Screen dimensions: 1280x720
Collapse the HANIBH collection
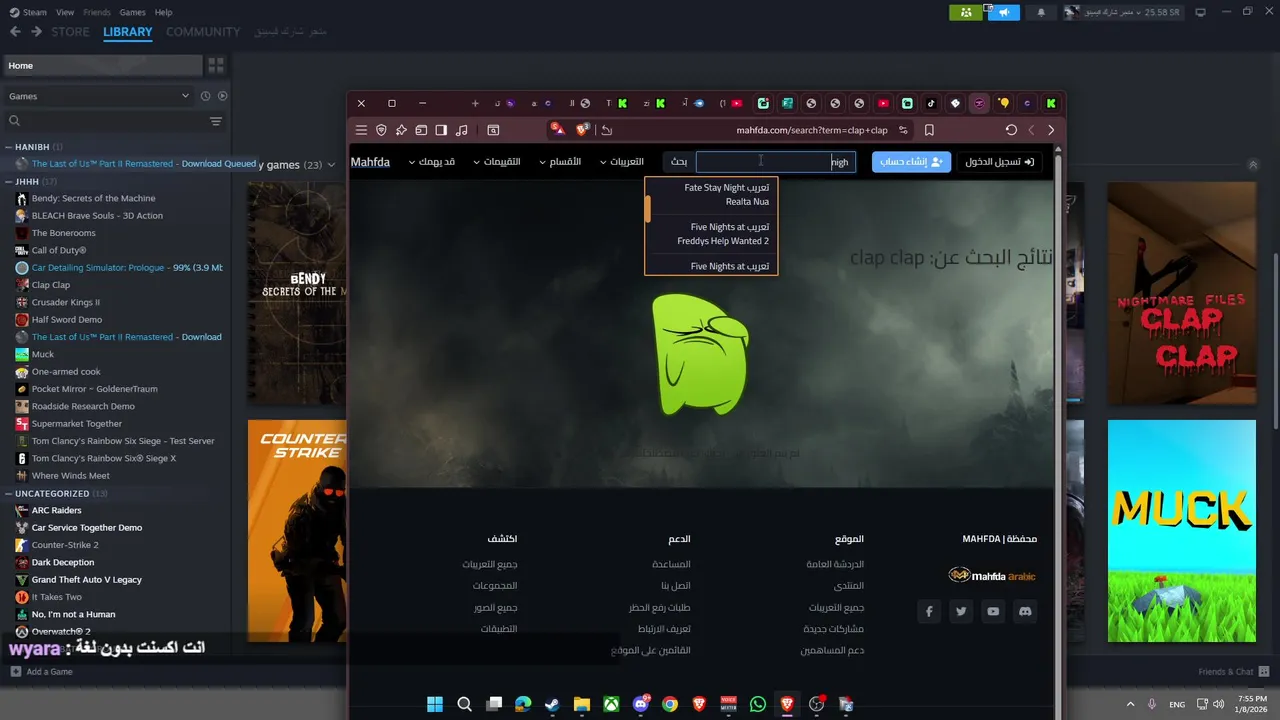[9, 147]
